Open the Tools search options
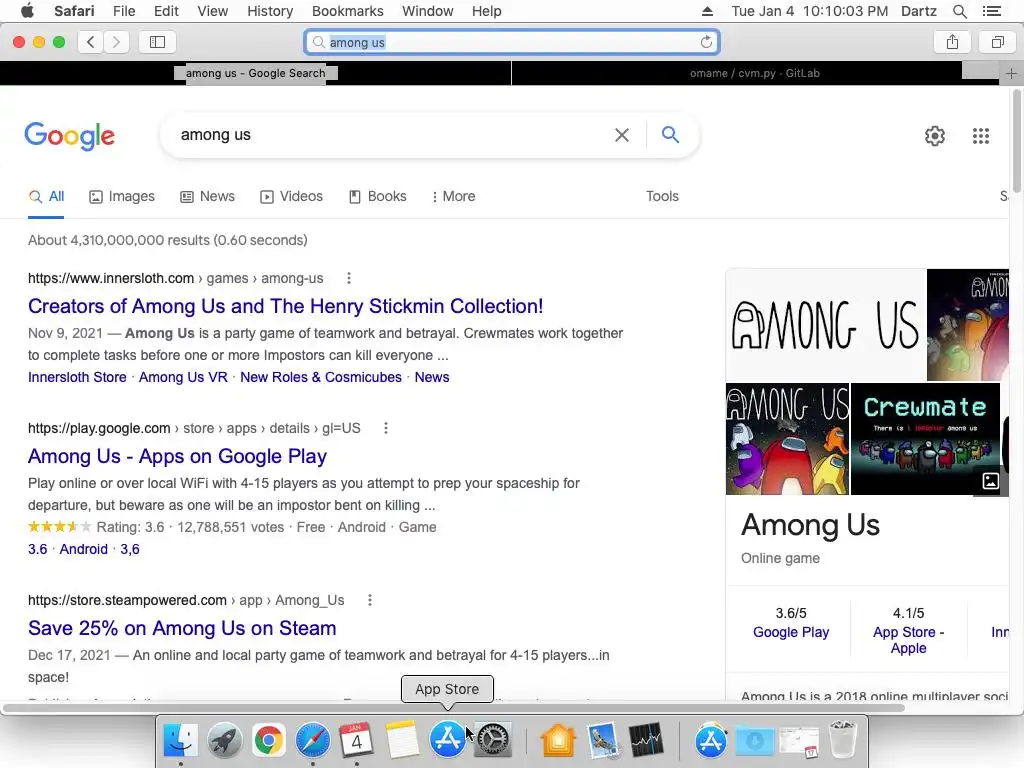 (662, 197)
